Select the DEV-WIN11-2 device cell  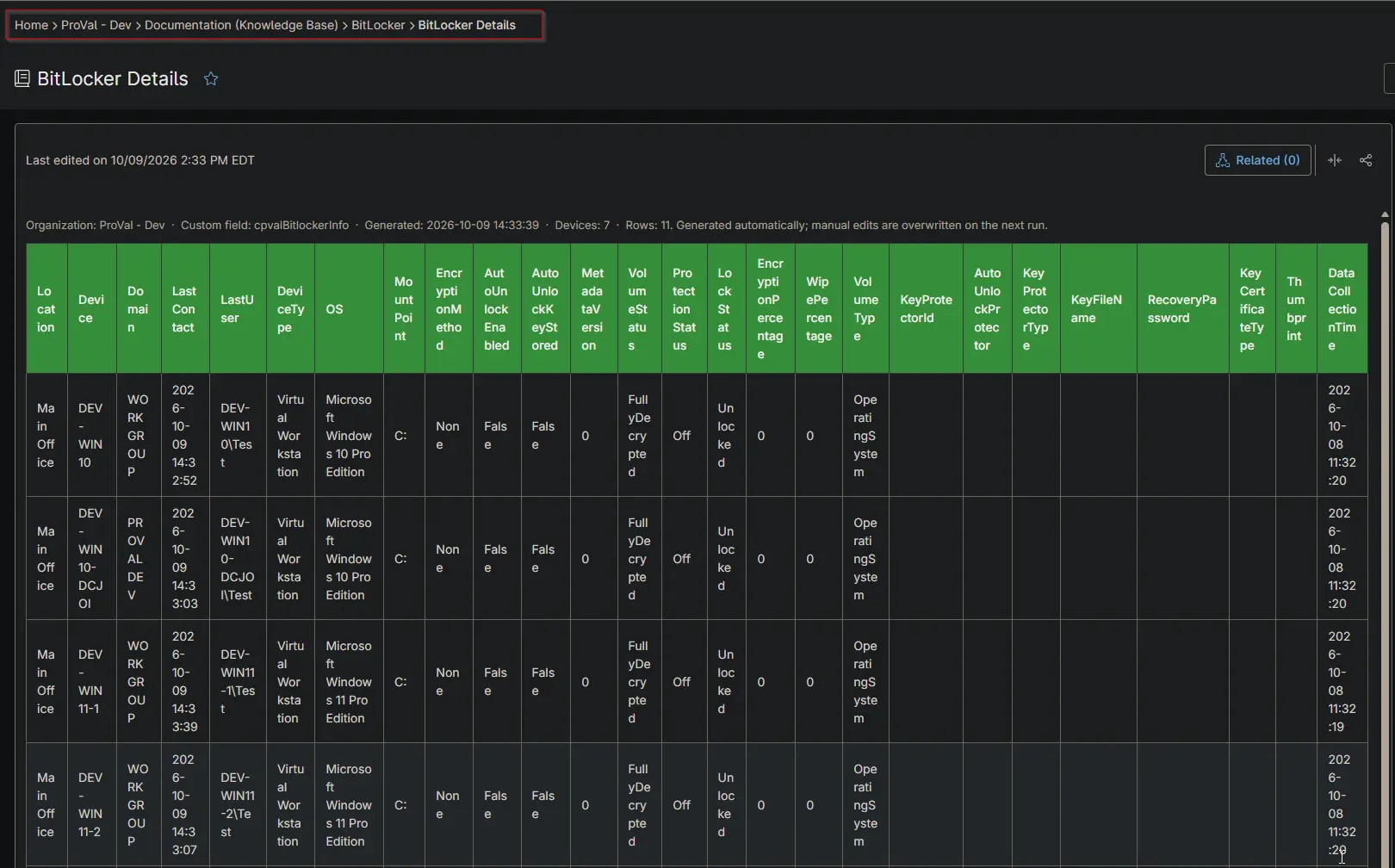[x=91, y=805]
